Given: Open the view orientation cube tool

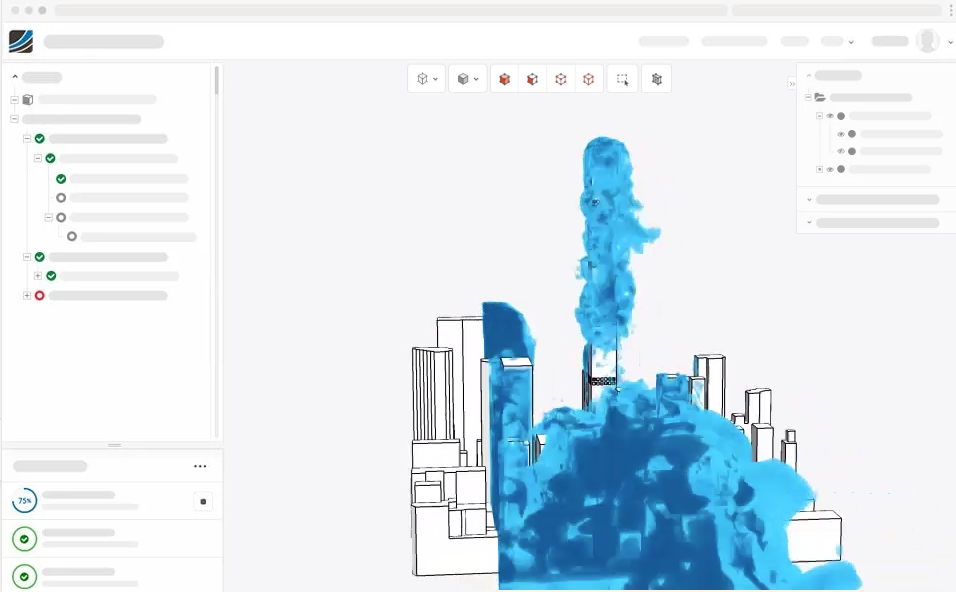Looking at the screenshot, I should (x=421, y=79).
